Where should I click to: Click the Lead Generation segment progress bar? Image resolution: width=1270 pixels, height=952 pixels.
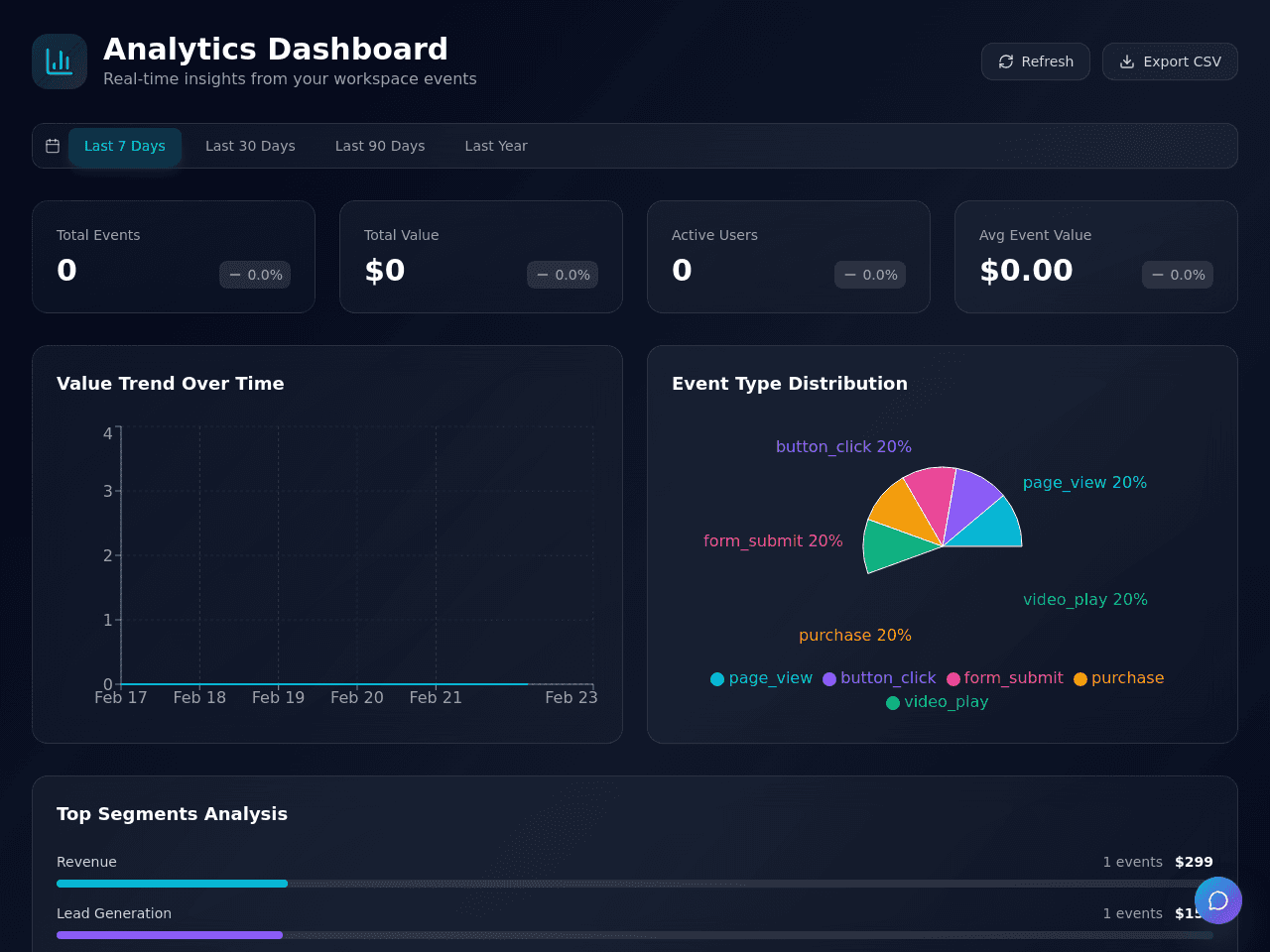tap(635, 935)
